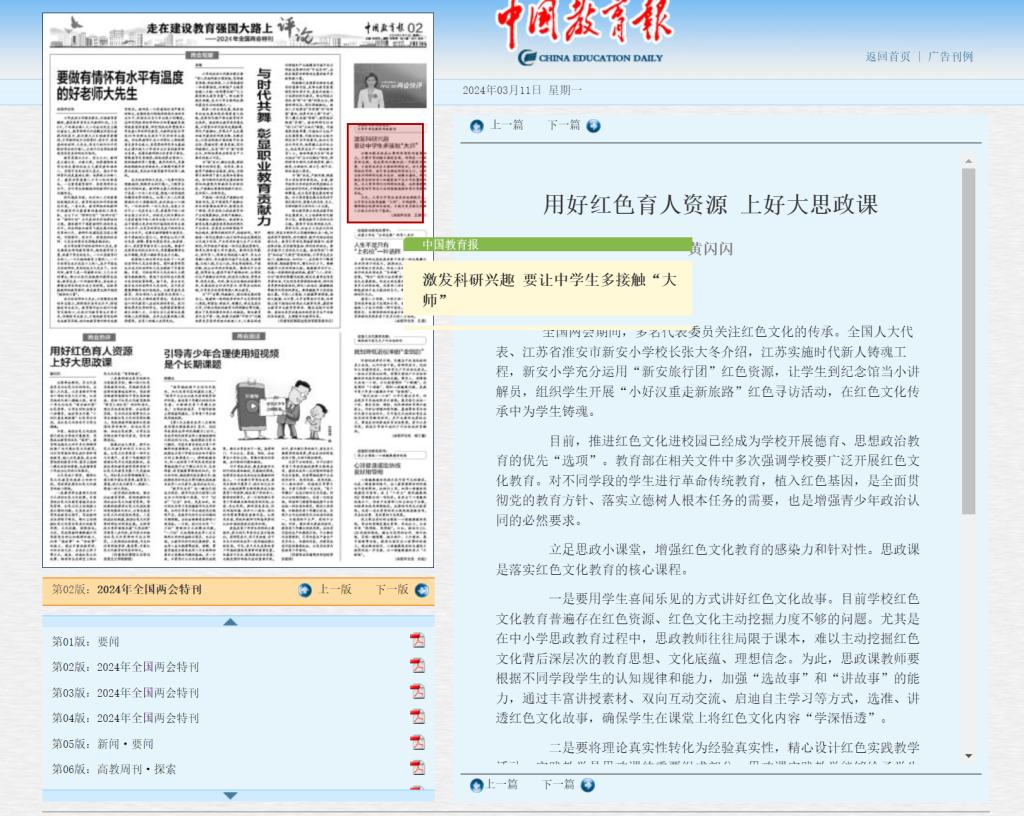
Task: Select 第02版 2024年全国两会特刊 in page list
Action: click(126, 667)
